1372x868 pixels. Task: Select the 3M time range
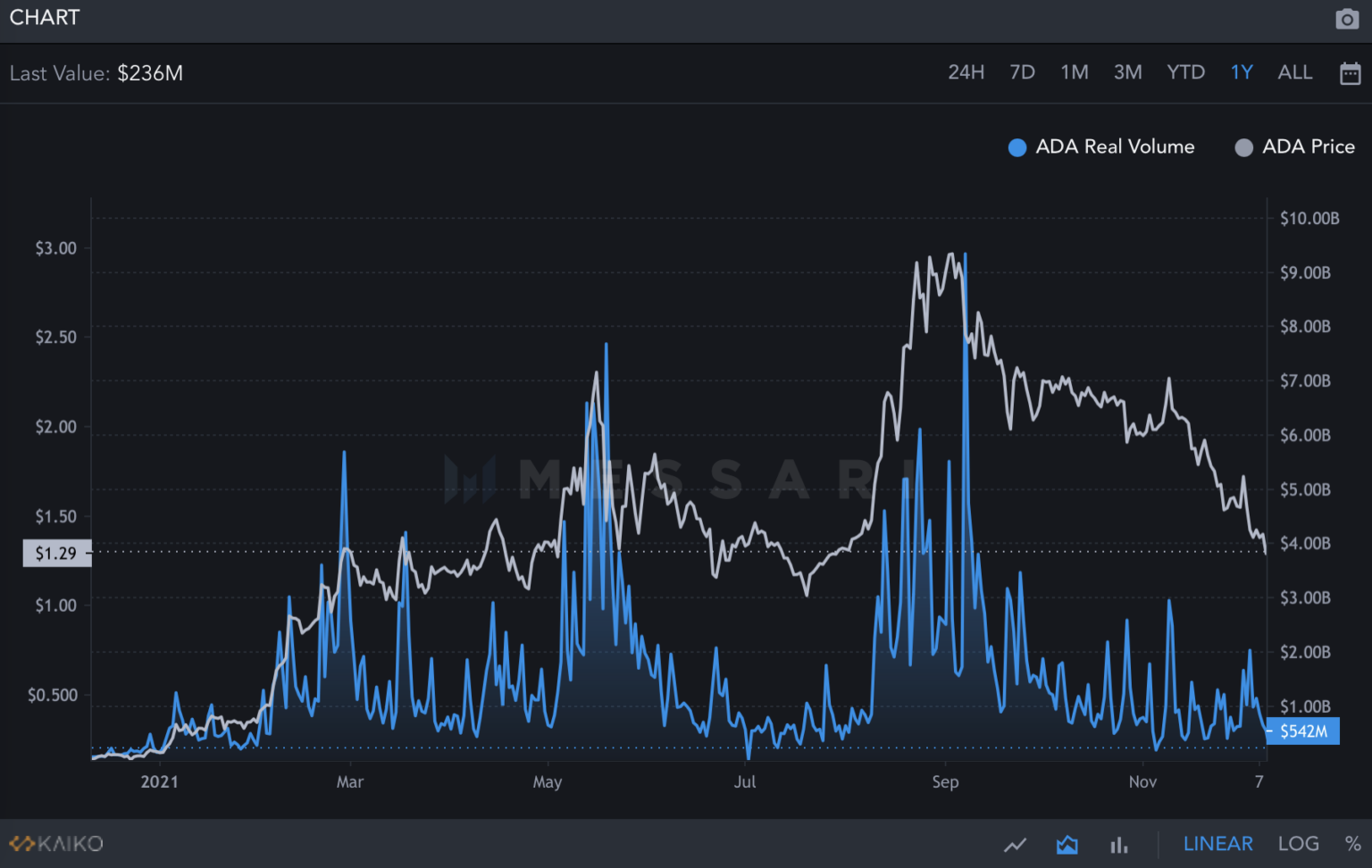click(1127, 72)
